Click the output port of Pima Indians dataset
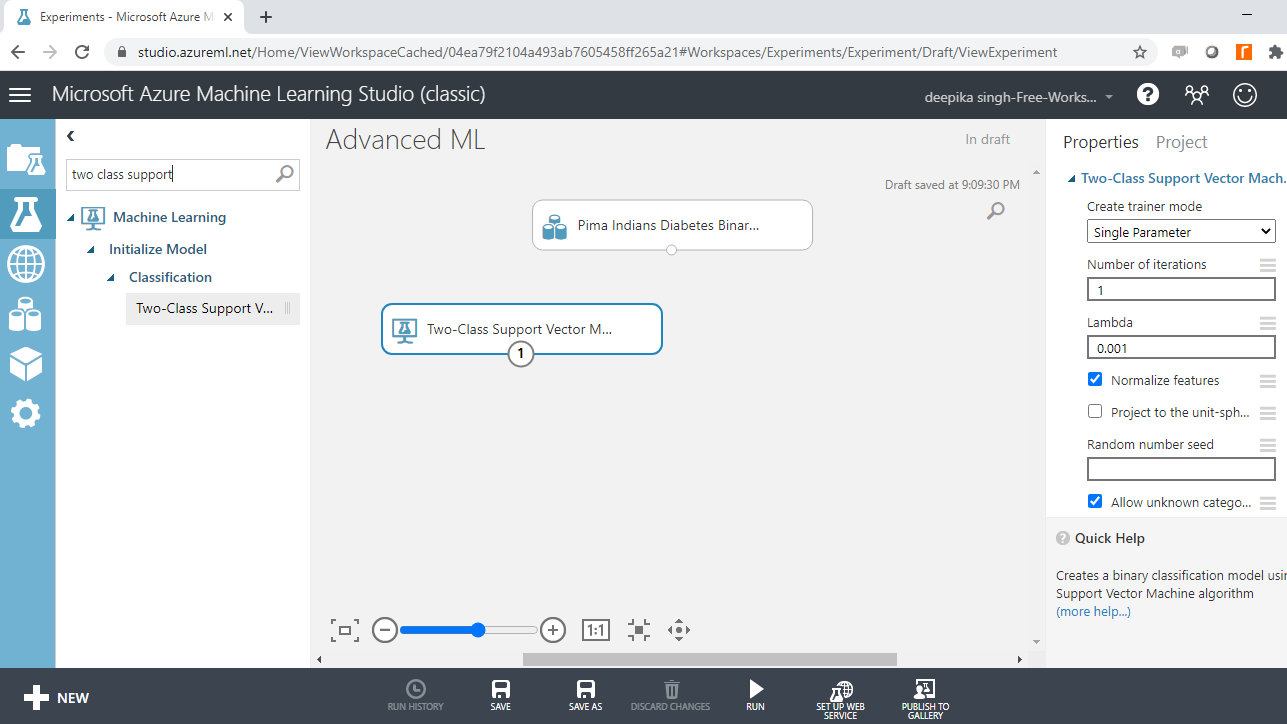This screenshot has height=724, width=1287. click(671, 250)
